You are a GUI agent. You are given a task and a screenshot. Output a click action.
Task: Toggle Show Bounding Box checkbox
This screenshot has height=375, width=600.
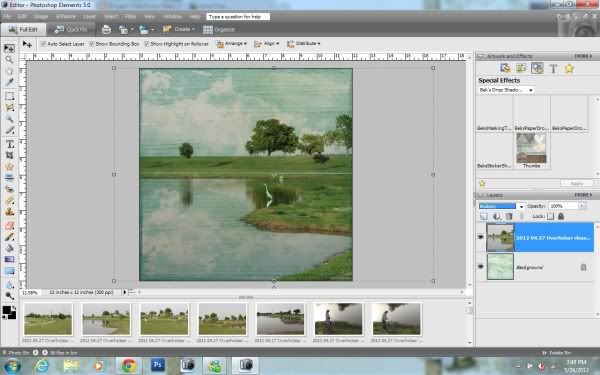(91, 44)
